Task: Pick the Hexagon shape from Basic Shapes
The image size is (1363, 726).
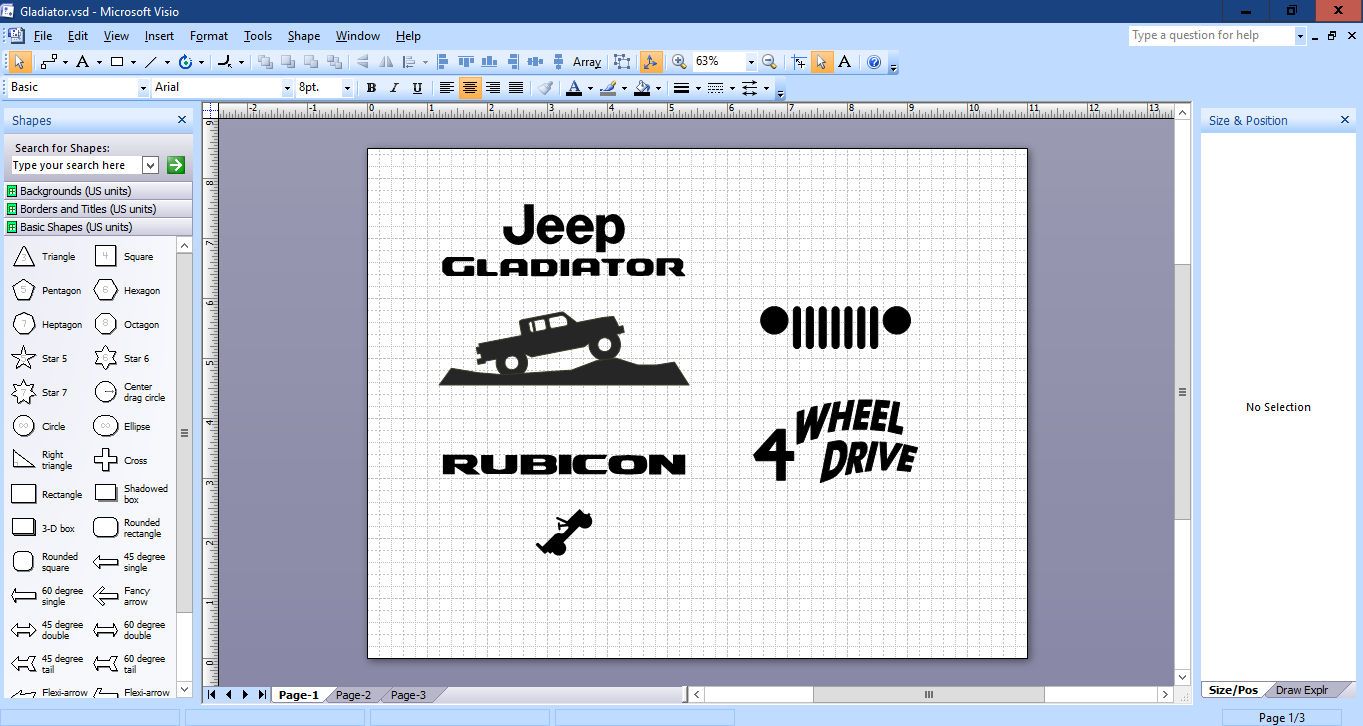Action: point(106,291)
